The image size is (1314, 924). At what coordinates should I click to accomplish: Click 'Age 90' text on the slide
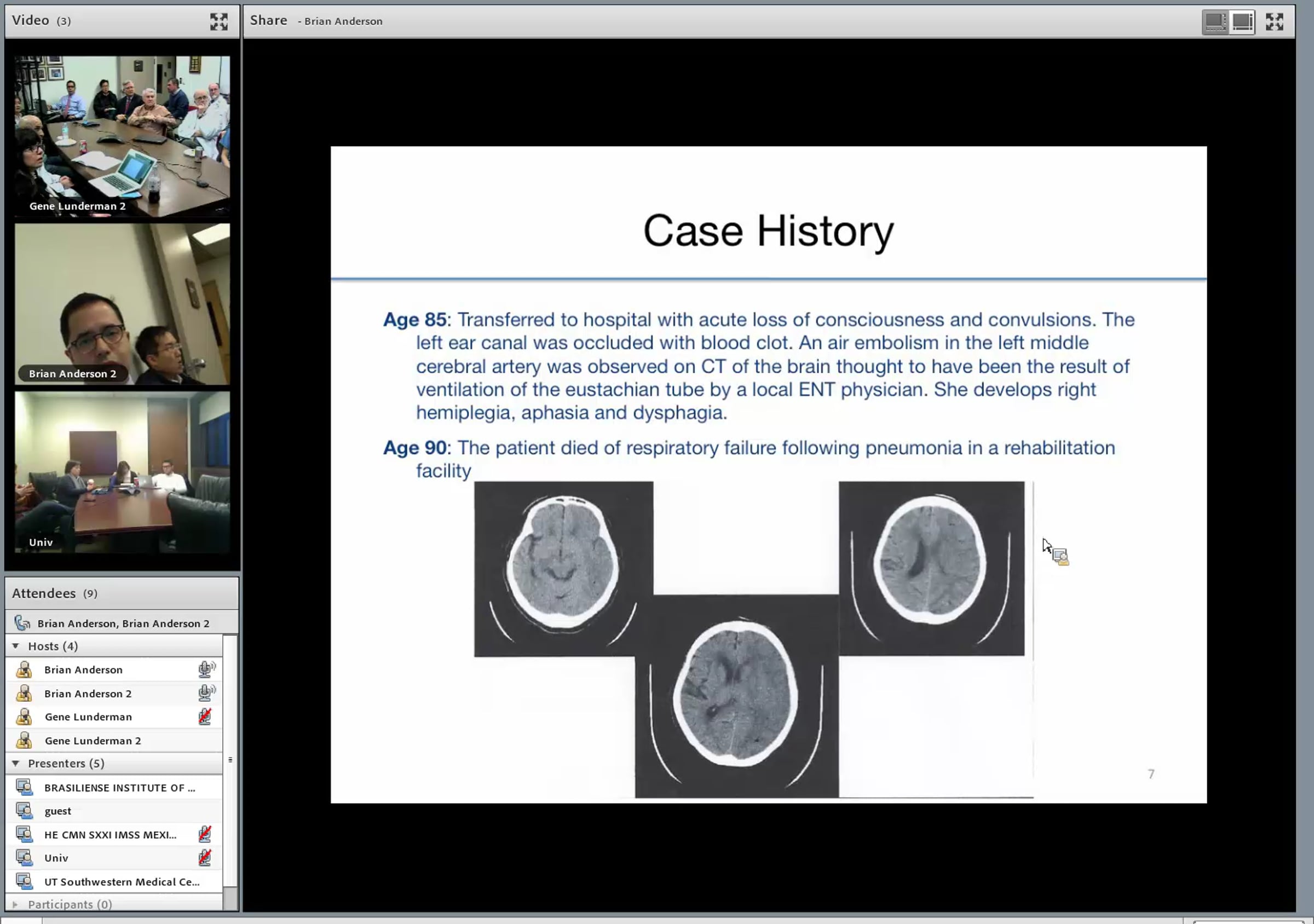[x=414, y=447]
